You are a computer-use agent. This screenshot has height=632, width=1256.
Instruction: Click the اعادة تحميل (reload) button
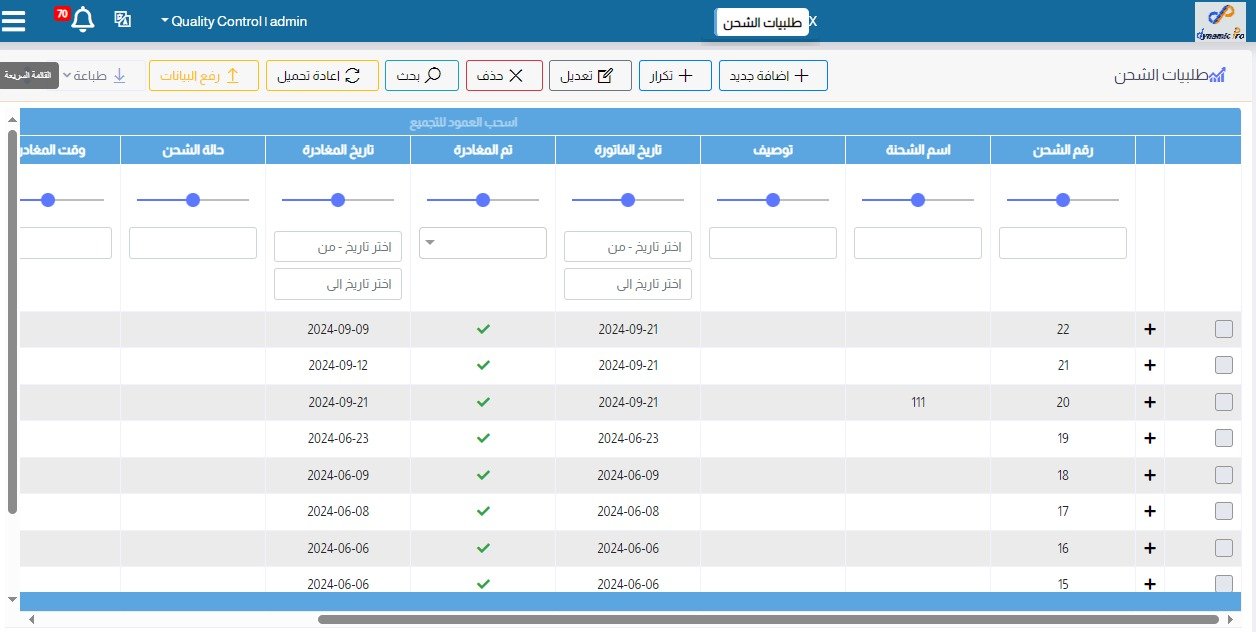click(x=322, y=76)
